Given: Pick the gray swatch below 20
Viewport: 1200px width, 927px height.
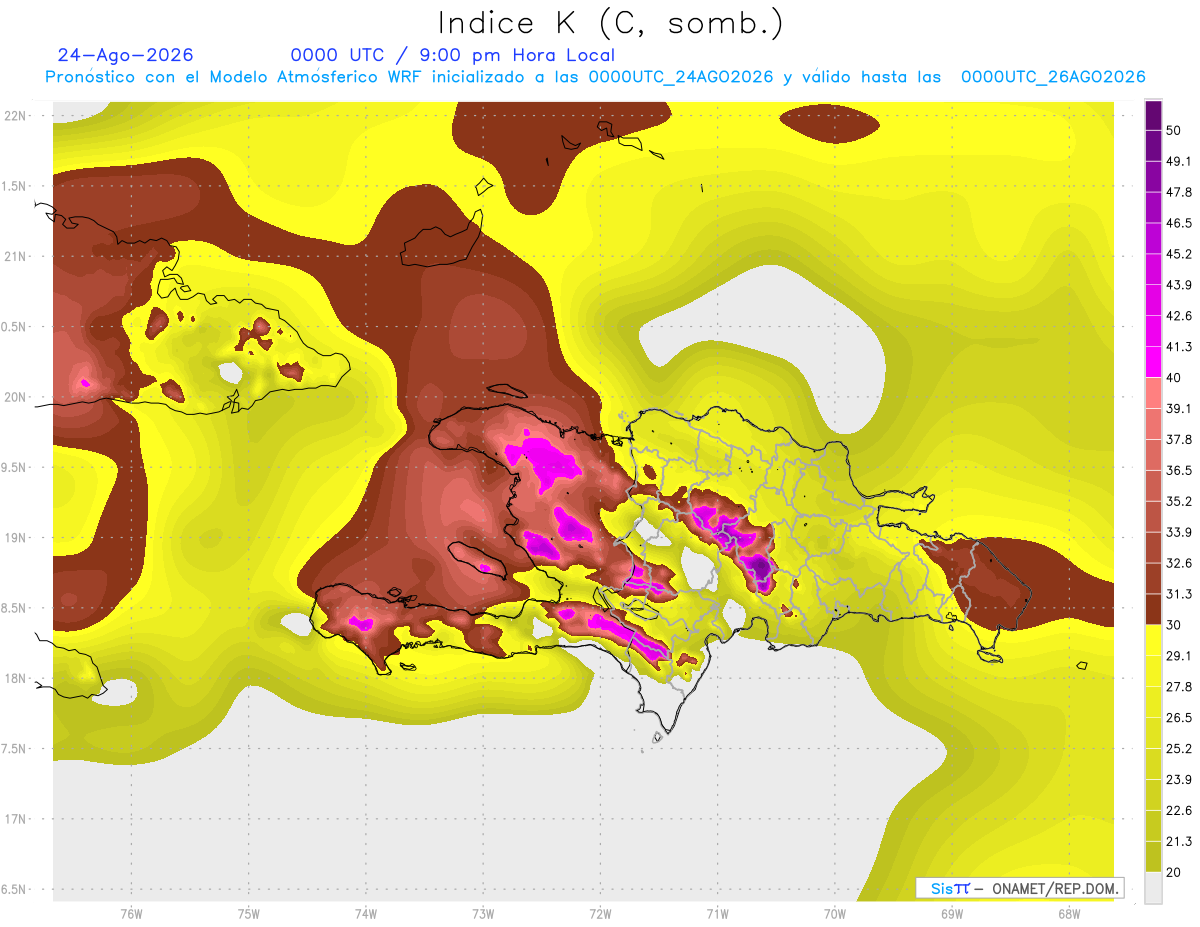Looking at the screenshot, I should click(x=1153, y=887).
